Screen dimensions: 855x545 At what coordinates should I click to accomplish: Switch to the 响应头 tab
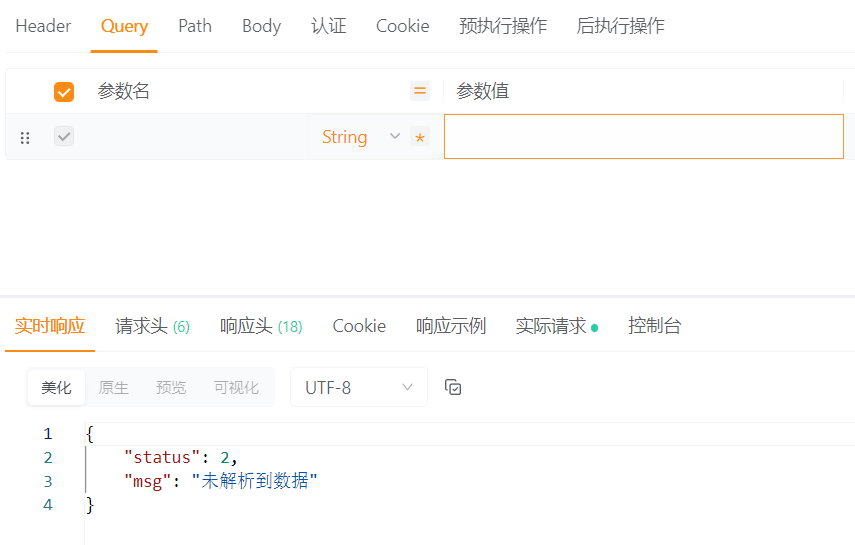(261, 326)
